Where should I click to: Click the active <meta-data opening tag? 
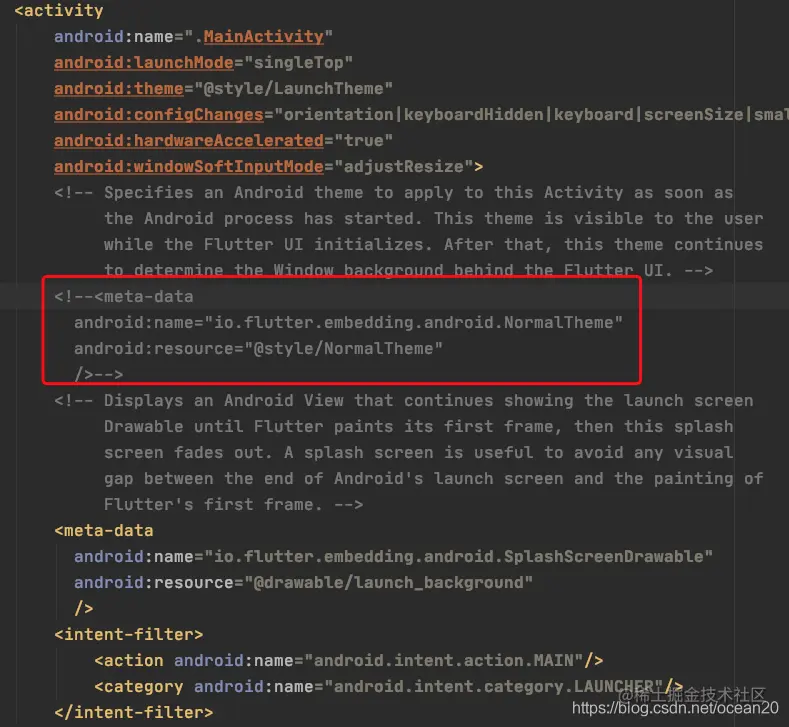tap(104, 531)
